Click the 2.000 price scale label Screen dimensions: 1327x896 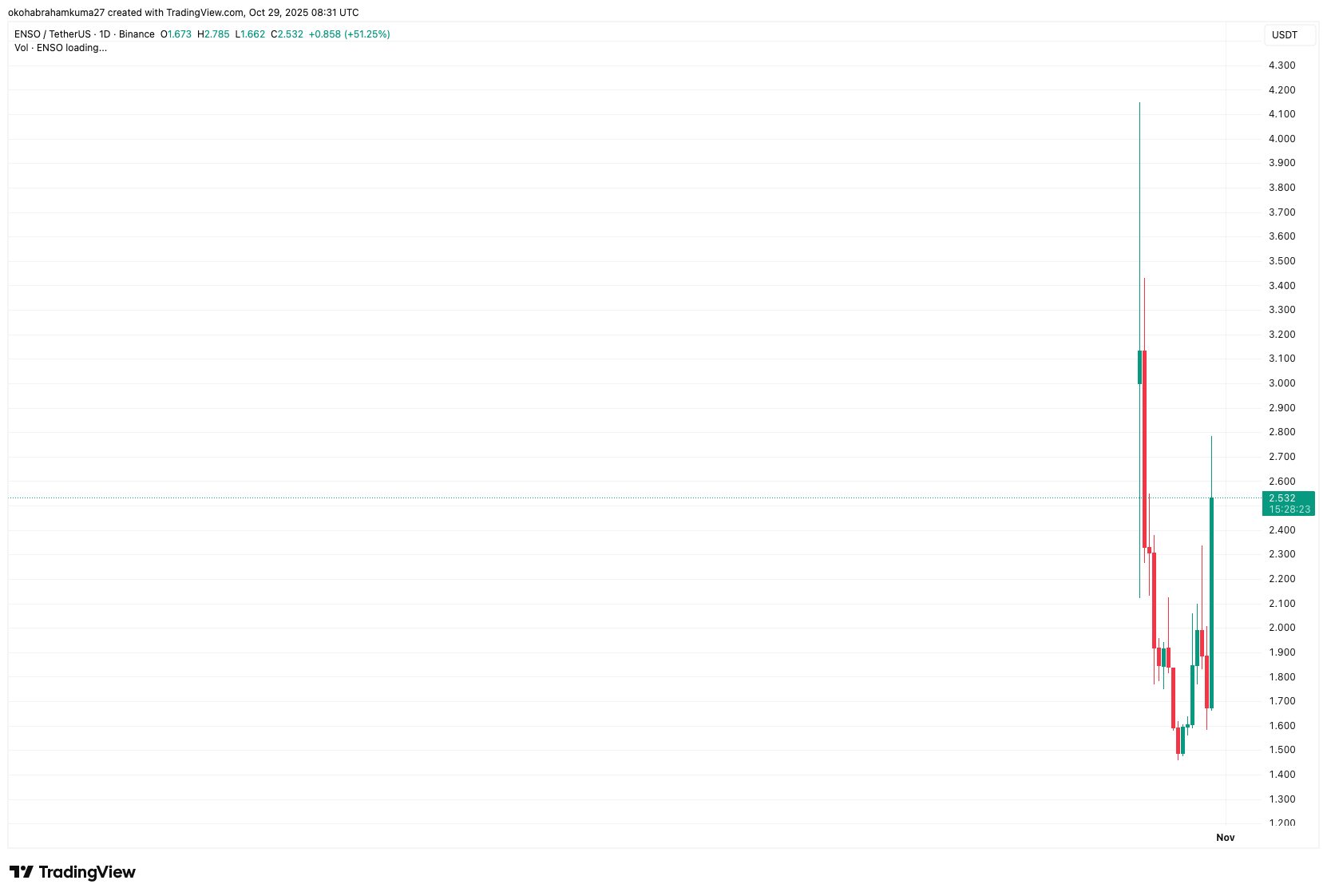point(1281,628)
